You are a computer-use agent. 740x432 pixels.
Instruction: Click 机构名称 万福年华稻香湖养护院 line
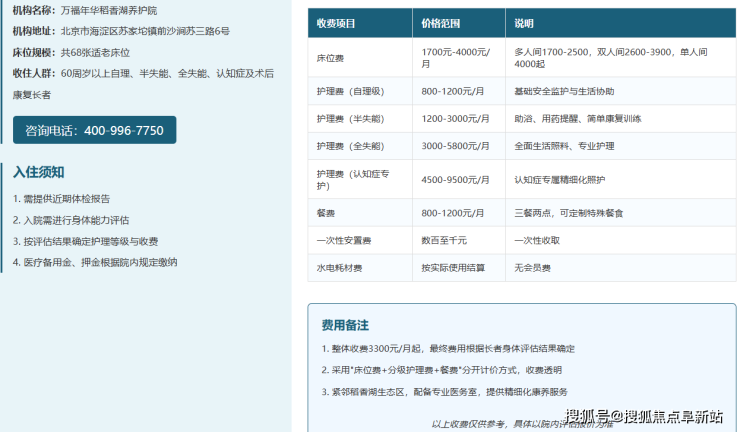(85, 10)
